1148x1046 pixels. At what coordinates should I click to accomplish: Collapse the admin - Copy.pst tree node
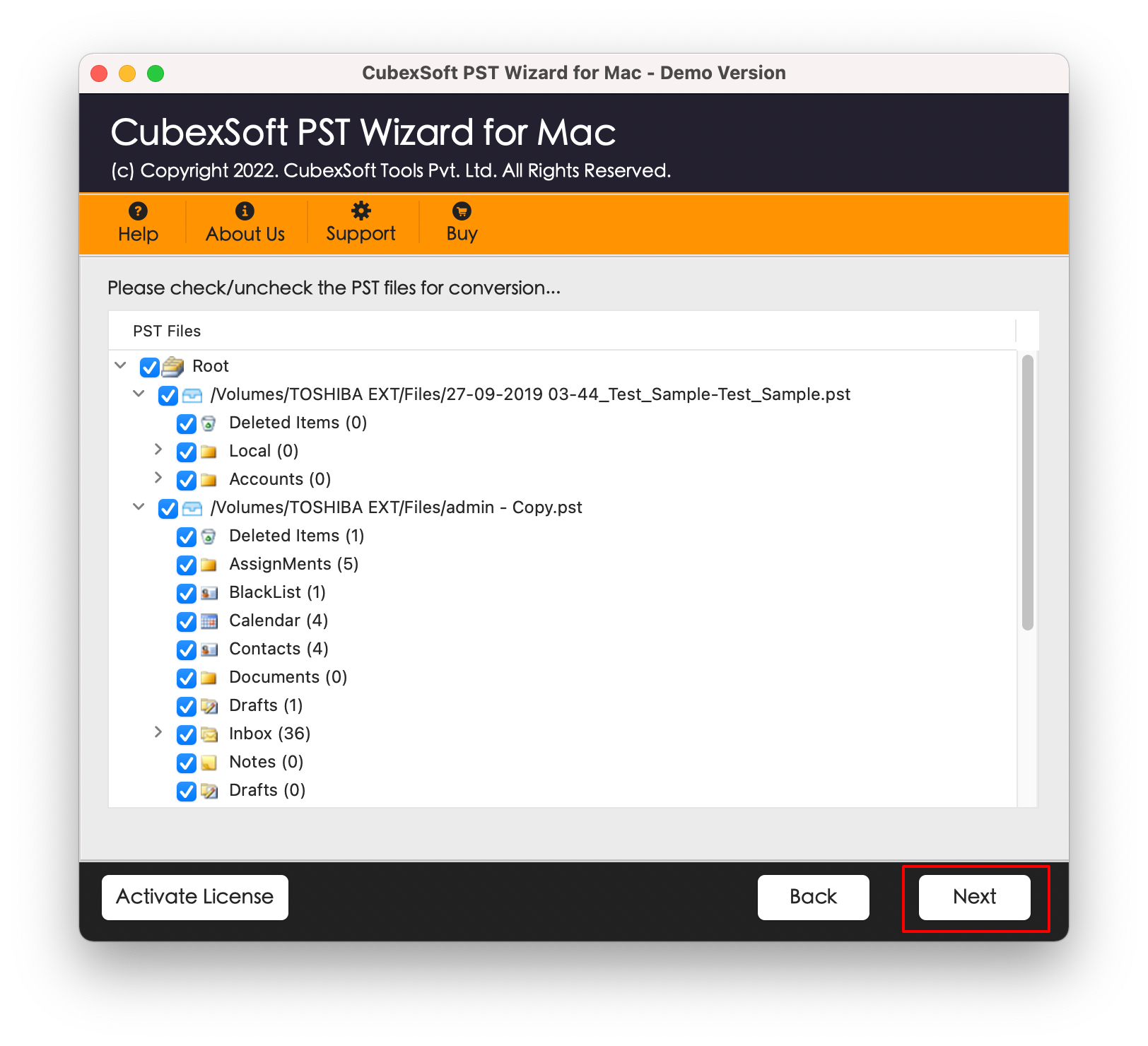pos(139,507)
